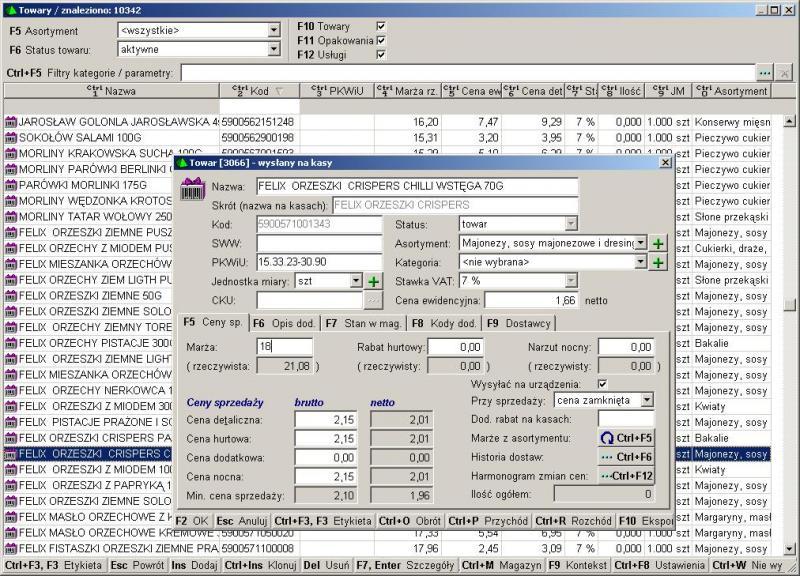Click the Nazwa input field in the Towar dialog
This screenshot has height=576, width=800.
click(417, 186)
